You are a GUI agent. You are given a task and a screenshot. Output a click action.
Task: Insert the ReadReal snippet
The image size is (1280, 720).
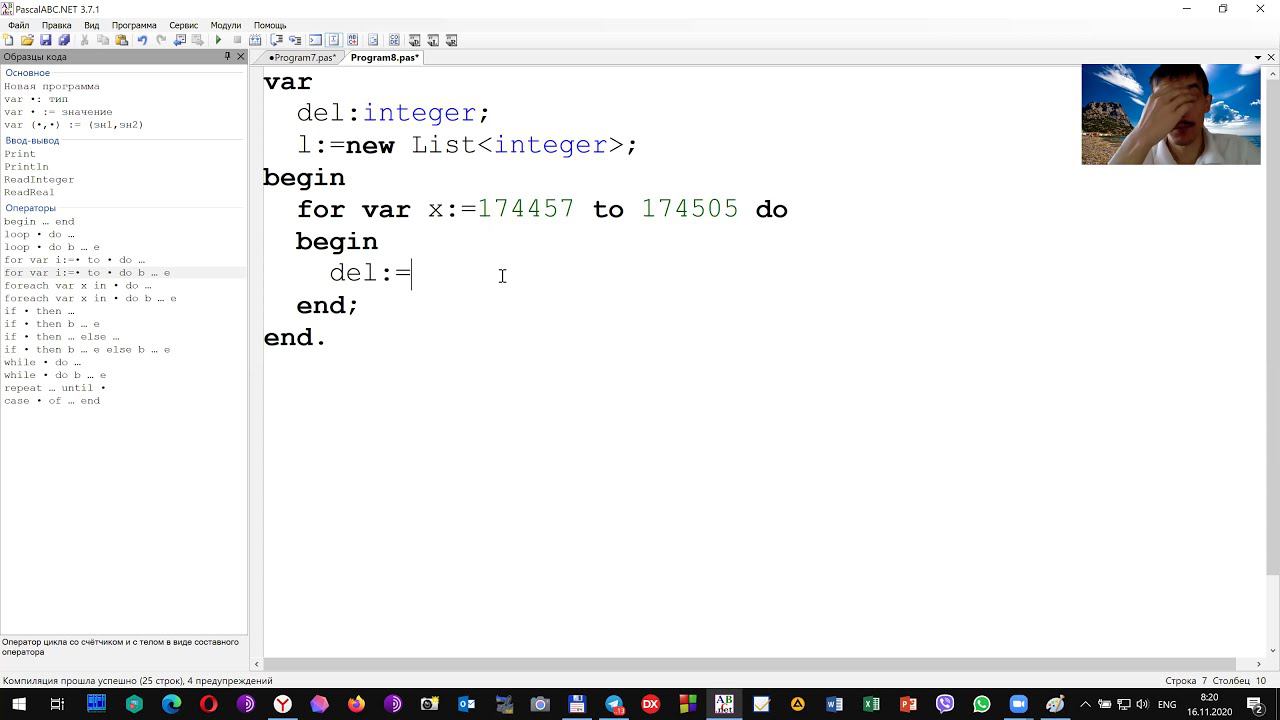[29, 192]
